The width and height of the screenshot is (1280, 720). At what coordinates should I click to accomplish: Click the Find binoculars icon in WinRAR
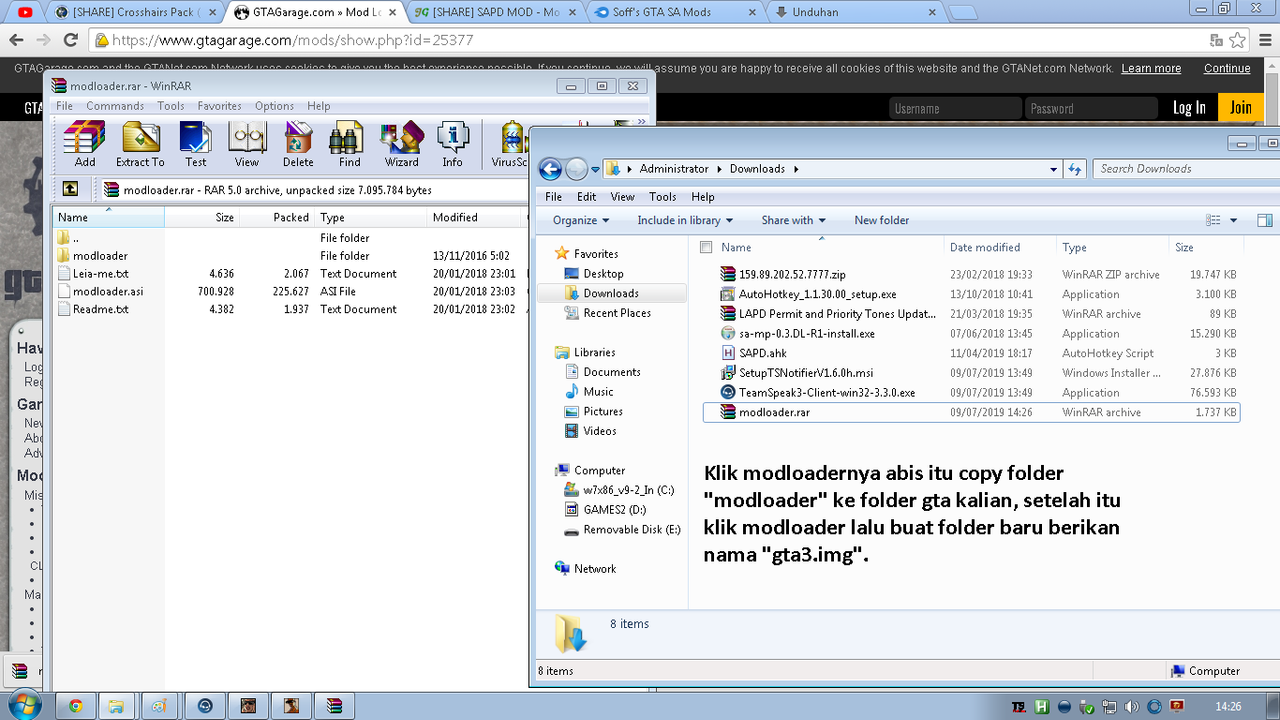(x=349, y=145)
